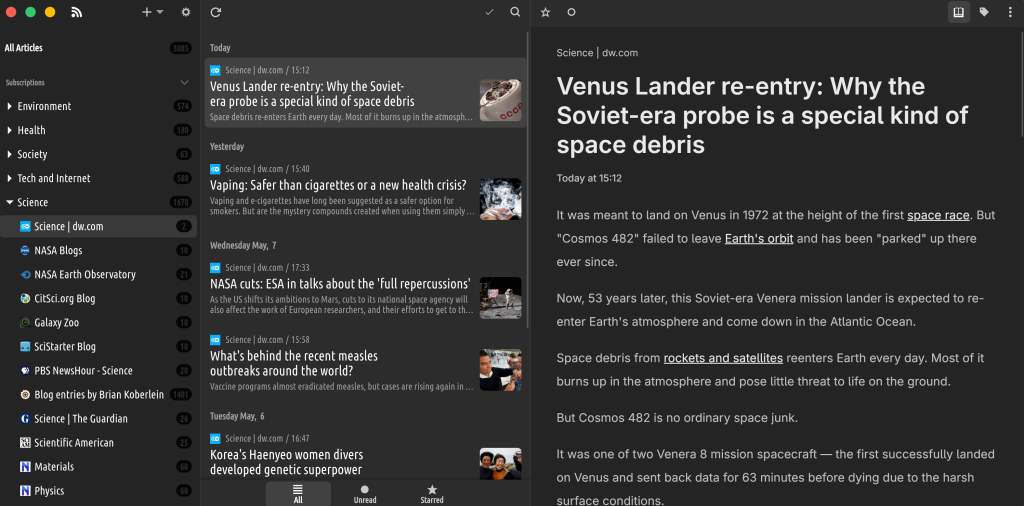Screen dimensions: 1024x506
Task: Refresh the article list
Action: (x=216, y=12)
